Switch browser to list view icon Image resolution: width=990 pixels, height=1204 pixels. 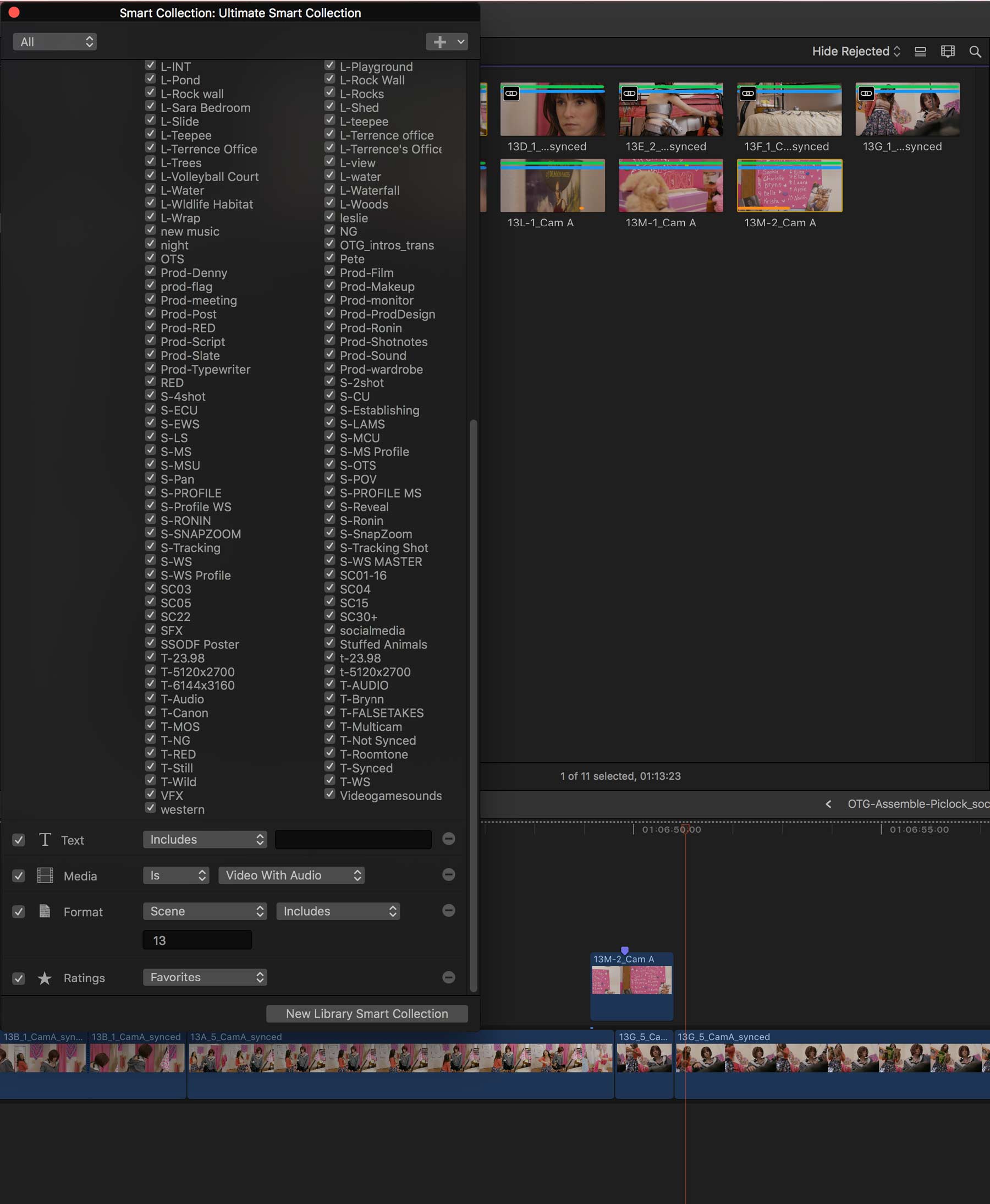click(x=920, y=51)
